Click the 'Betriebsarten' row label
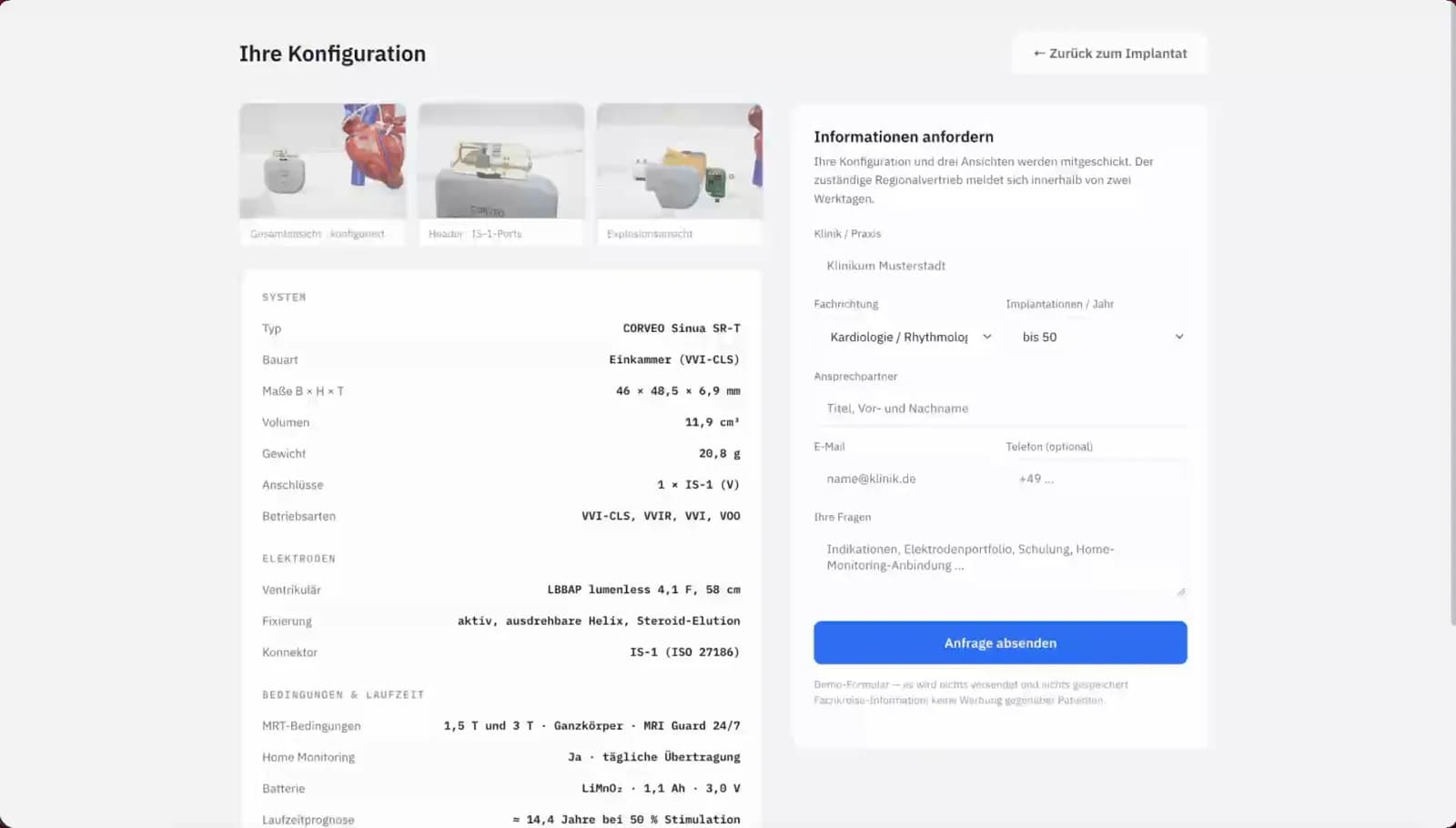Screen dimensions: 1456x828 298,516
